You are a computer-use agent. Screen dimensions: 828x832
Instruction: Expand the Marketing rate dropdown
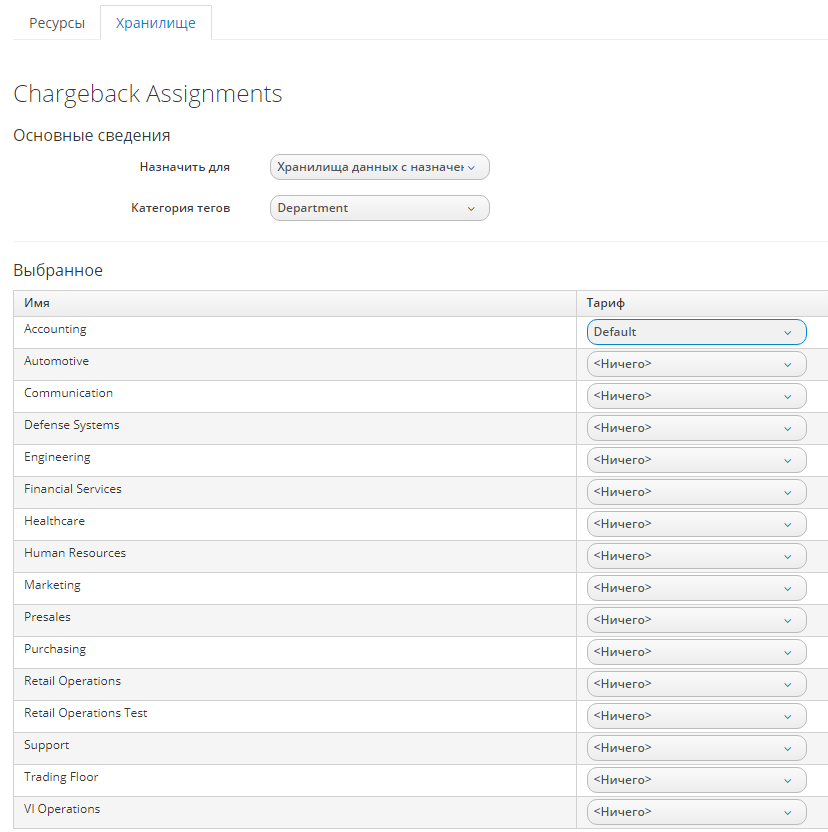pos(696,588)
